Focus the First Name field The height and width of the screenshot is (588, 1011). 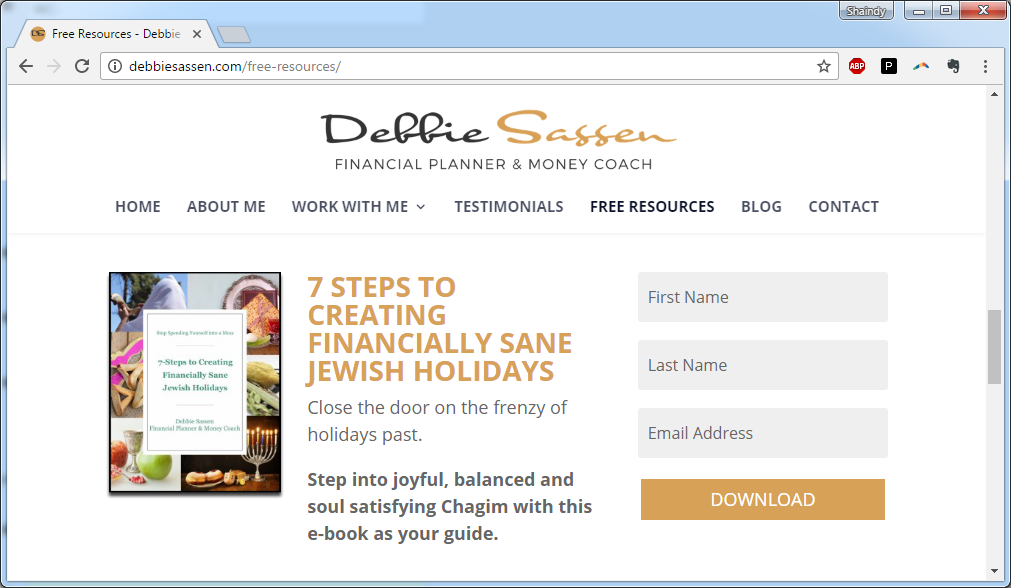pos(763,297)
